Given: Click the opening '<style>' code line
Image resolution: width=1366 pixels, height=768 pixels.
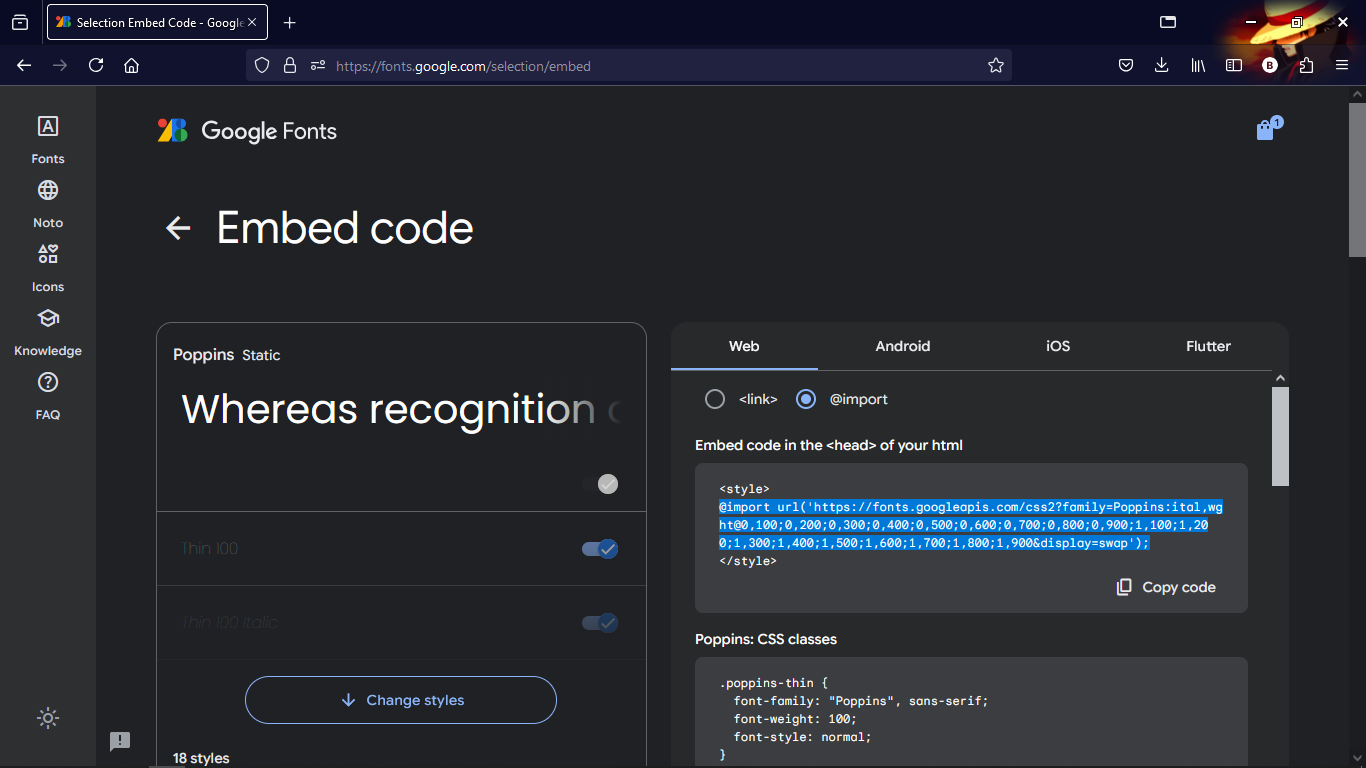Looking at the screenshot, I should point(744,489).
